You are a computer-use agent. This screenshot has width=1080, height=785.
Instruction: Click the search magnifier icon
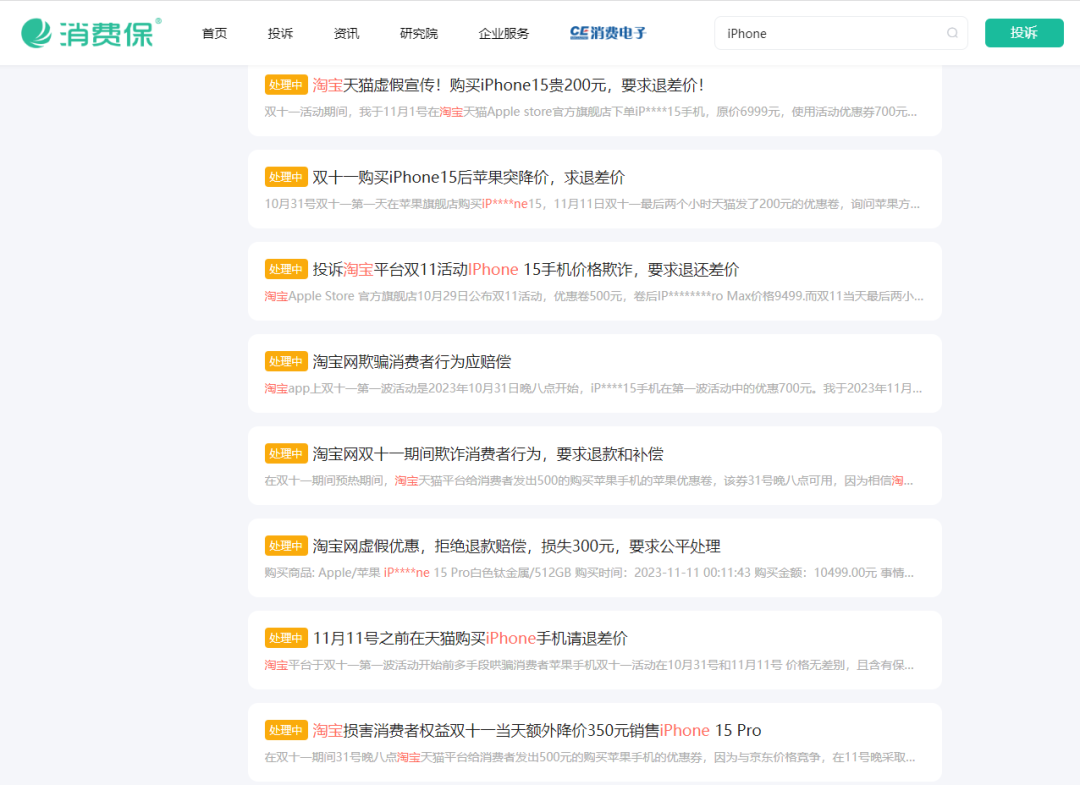pos(952,33)
